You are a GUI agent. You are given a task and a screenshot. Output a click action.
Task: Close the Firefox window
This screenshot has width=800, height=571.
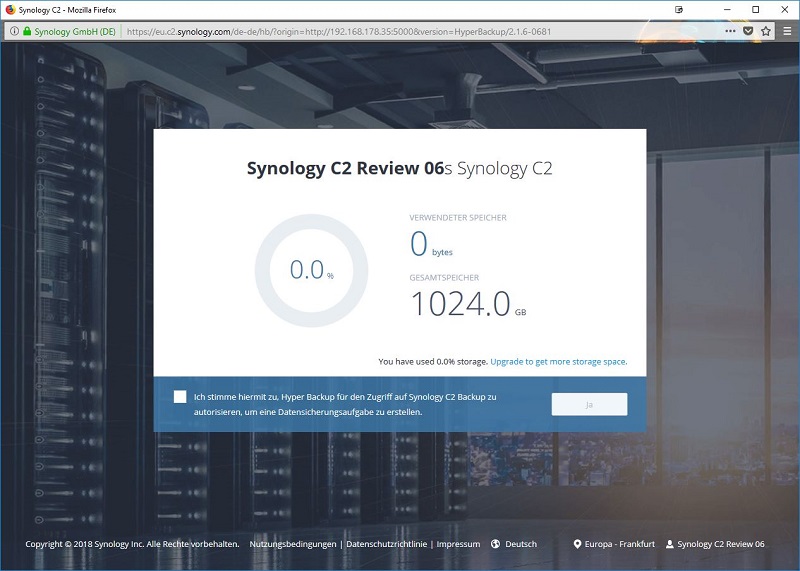coord(785,10)
